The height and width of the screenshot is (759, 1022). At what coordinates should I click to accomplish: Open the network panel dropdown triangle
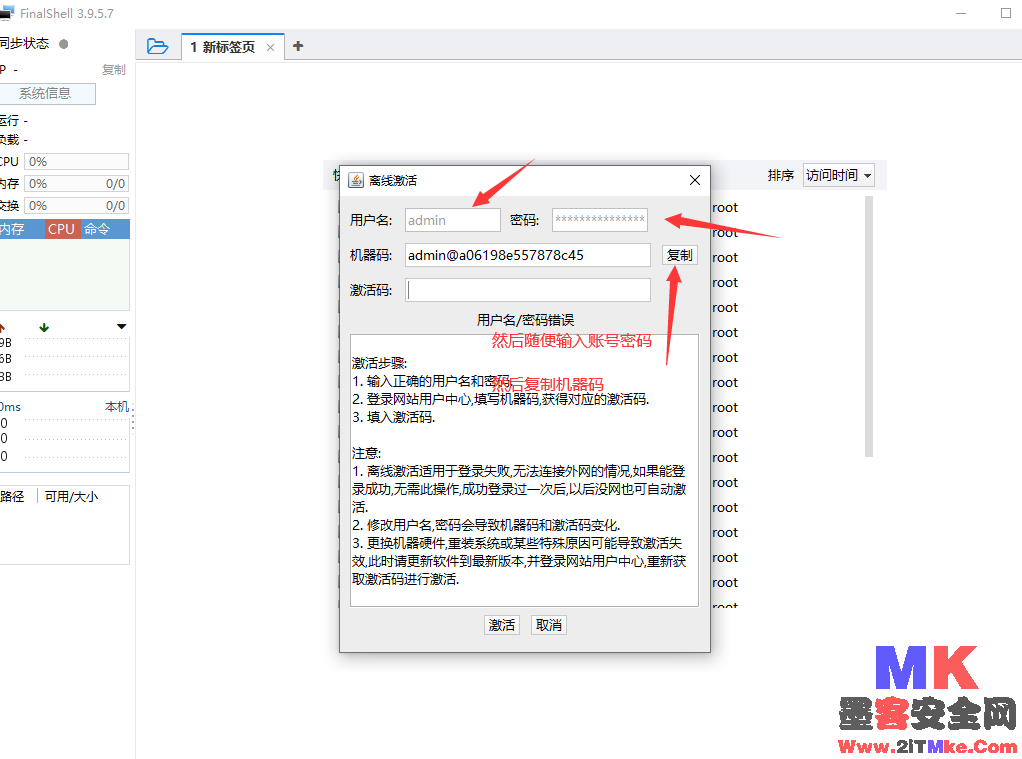(x=121, y=326)
